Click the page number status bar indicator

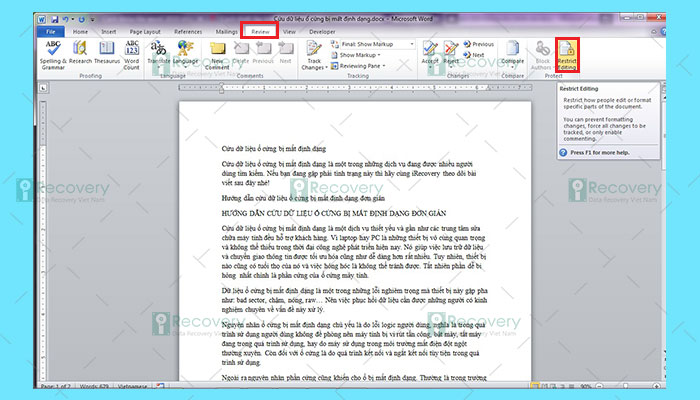pyautogui.click(x=55, y=386)
